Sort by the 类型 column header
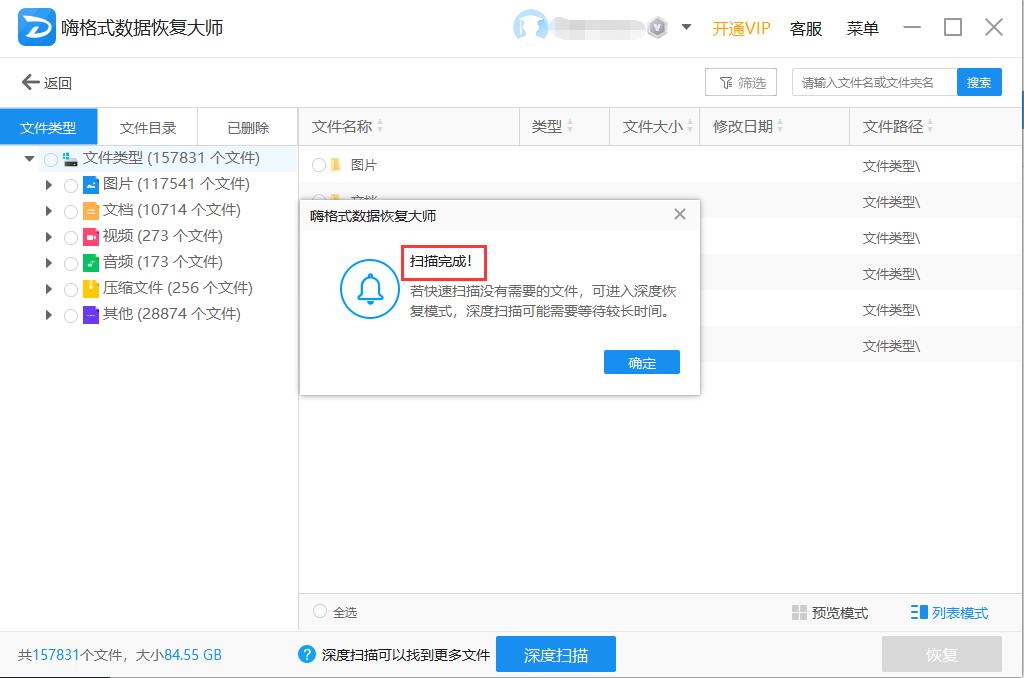The height and width of the screenshot is (678, 1024). tap(564, 127)
